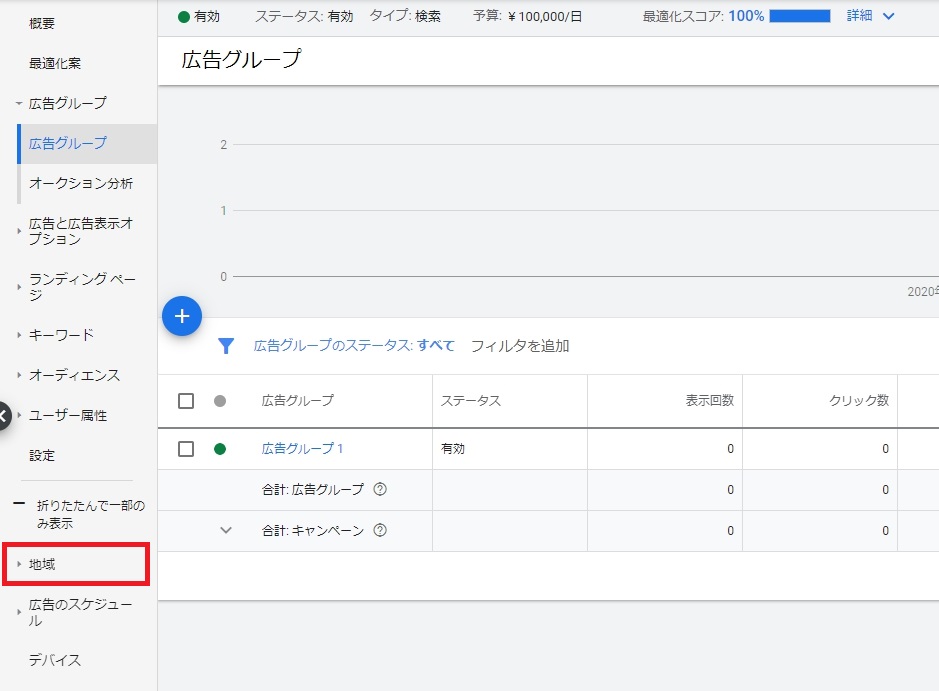Click the キーワード label in side menu
The width and height of the screenshot is (939, 691).
[62, 335]
